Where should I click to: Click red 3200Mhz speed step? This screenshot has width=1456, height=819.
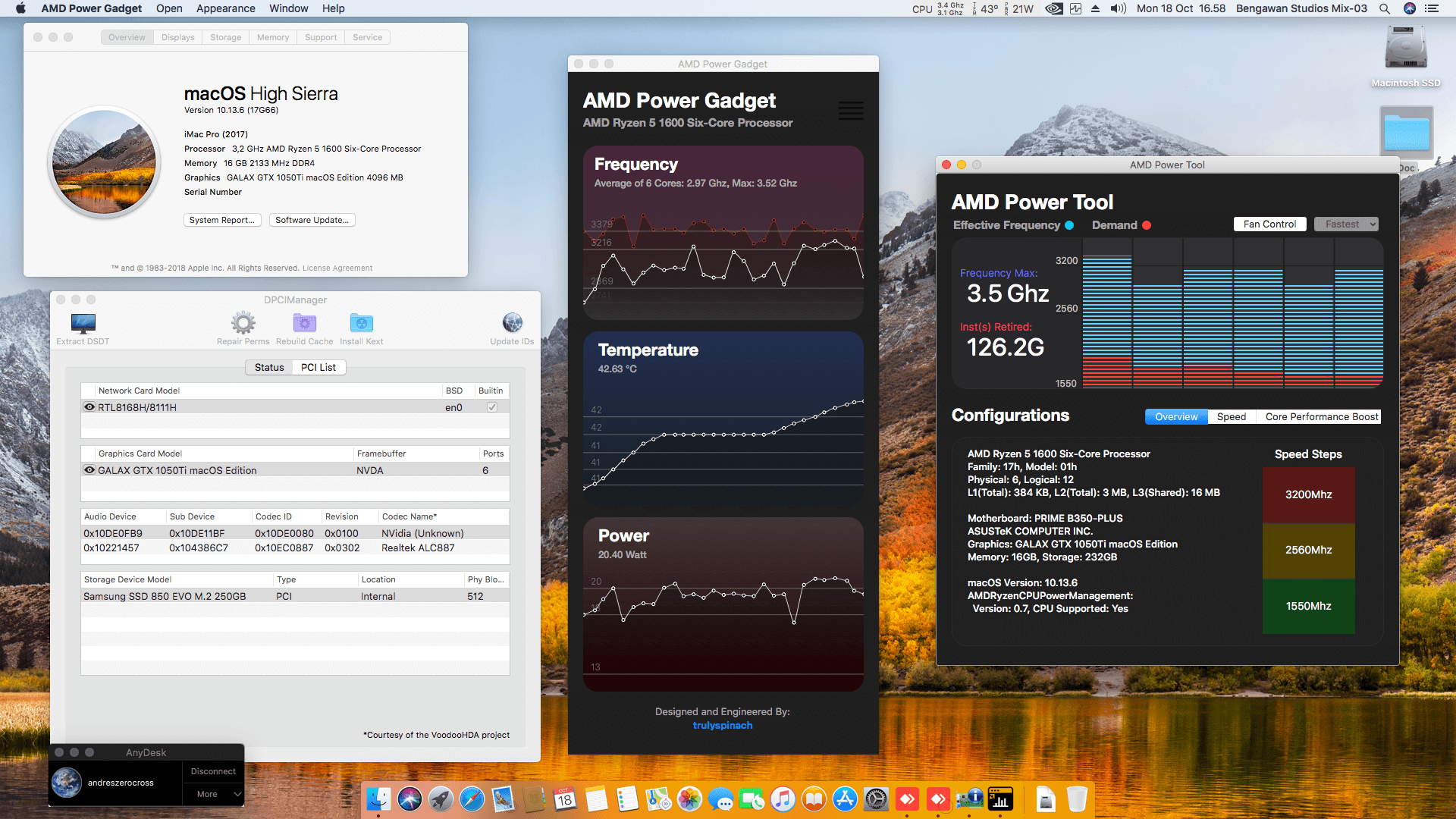(1308, 494)
